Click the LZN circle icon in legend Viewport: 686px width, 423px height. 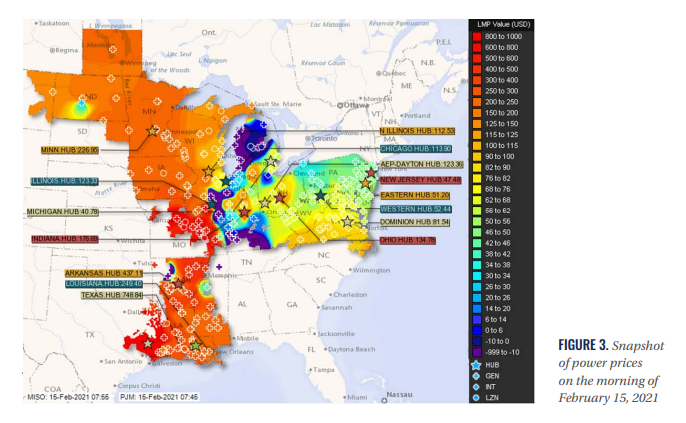coord(476,398)
